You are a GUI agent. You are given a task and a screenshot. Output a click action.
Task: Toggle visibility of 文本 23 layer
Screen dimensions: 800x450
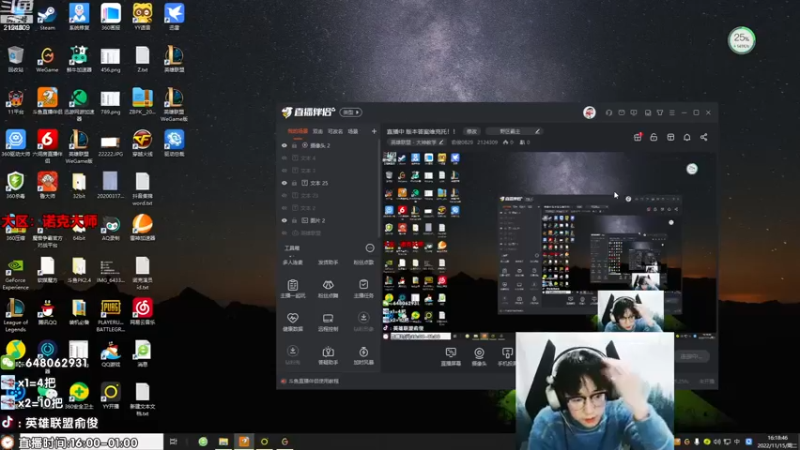[x=284, y=195]
